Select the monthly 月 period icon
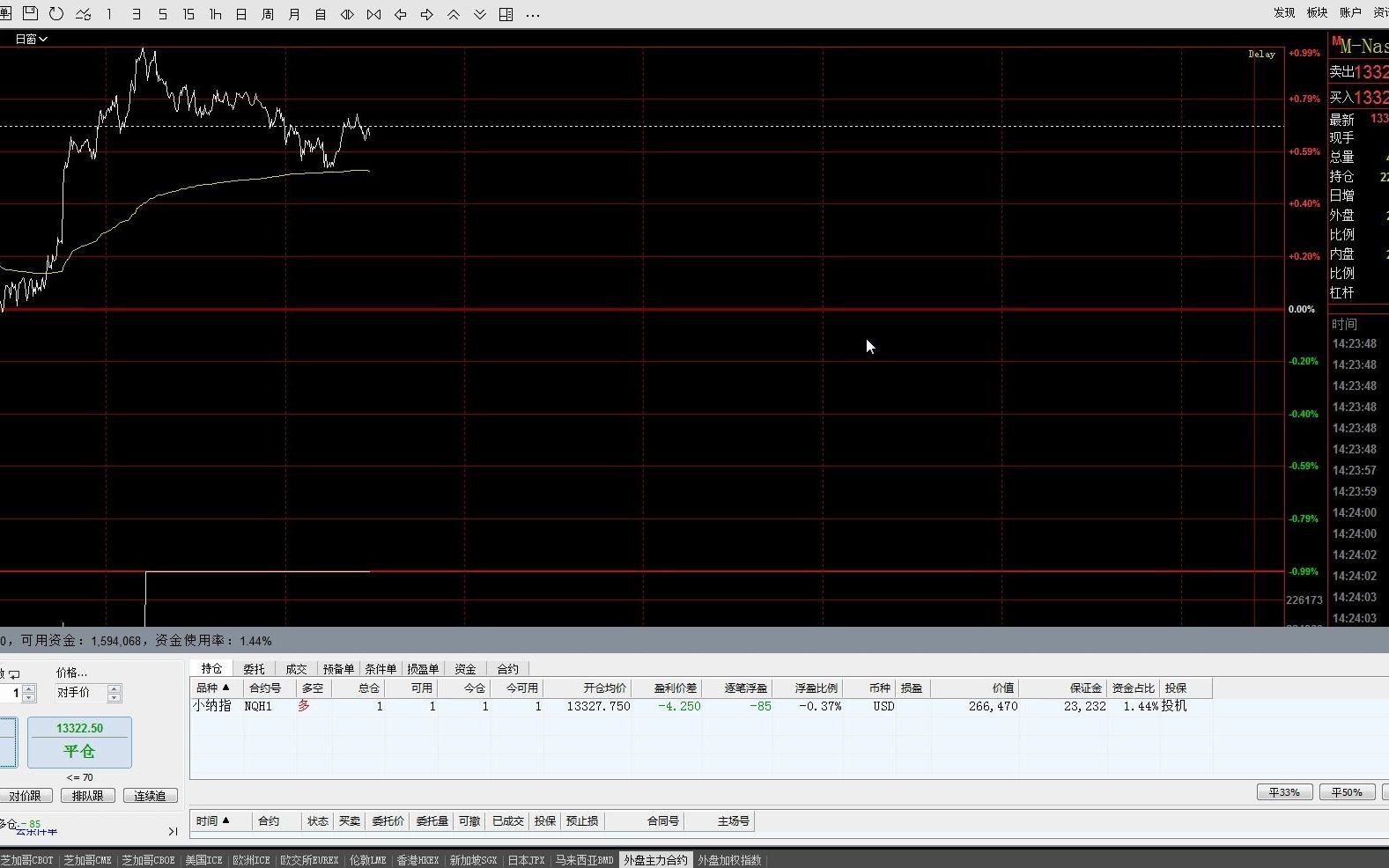Screen dimensions: 1389x868 (x=294, y=14)
